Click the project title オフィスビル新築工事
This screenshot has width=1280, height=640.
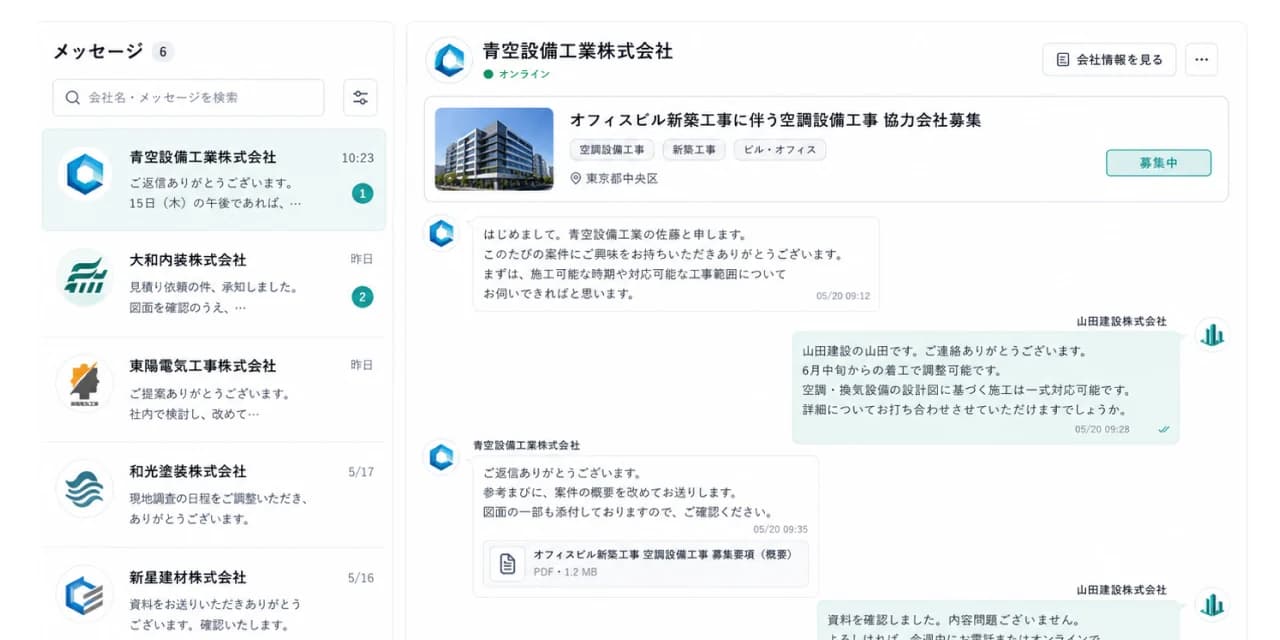point(775,120)
